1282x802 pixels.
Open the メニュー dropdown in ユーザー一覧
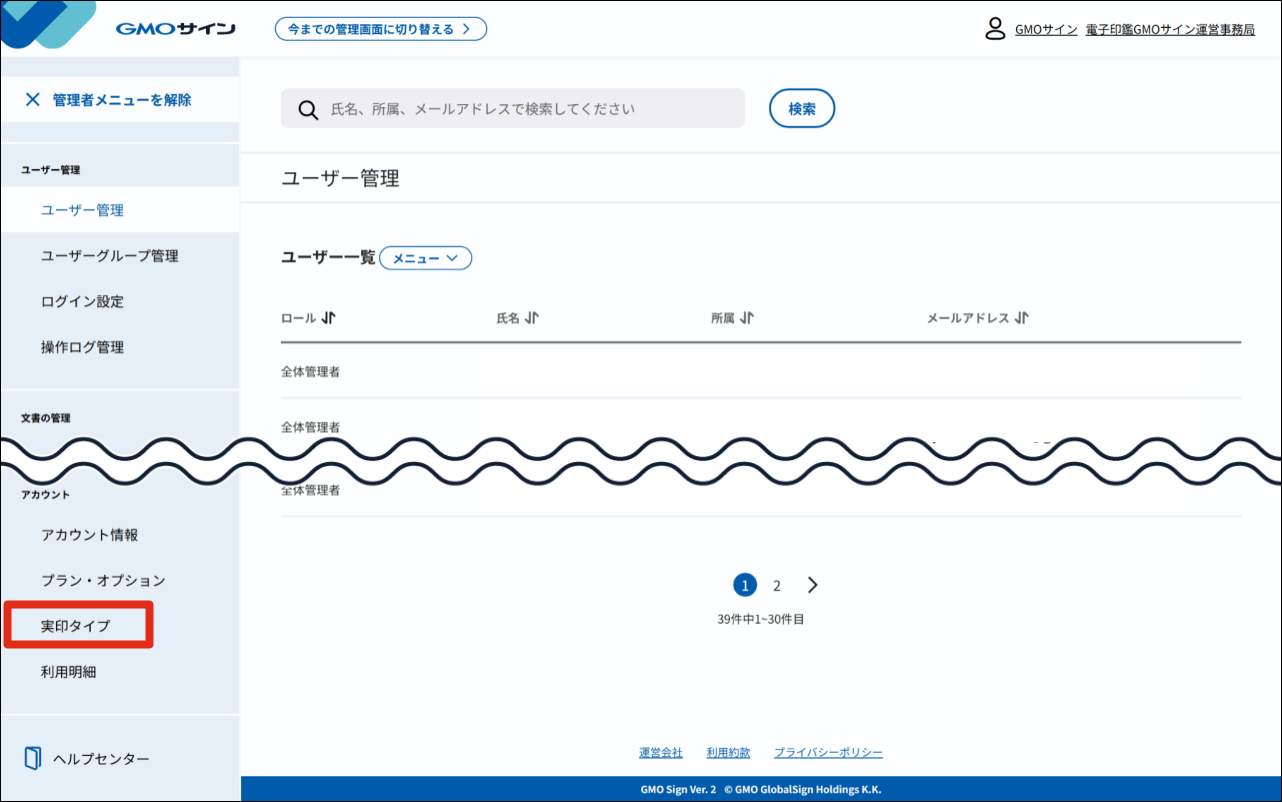click(x=425, y=257)
